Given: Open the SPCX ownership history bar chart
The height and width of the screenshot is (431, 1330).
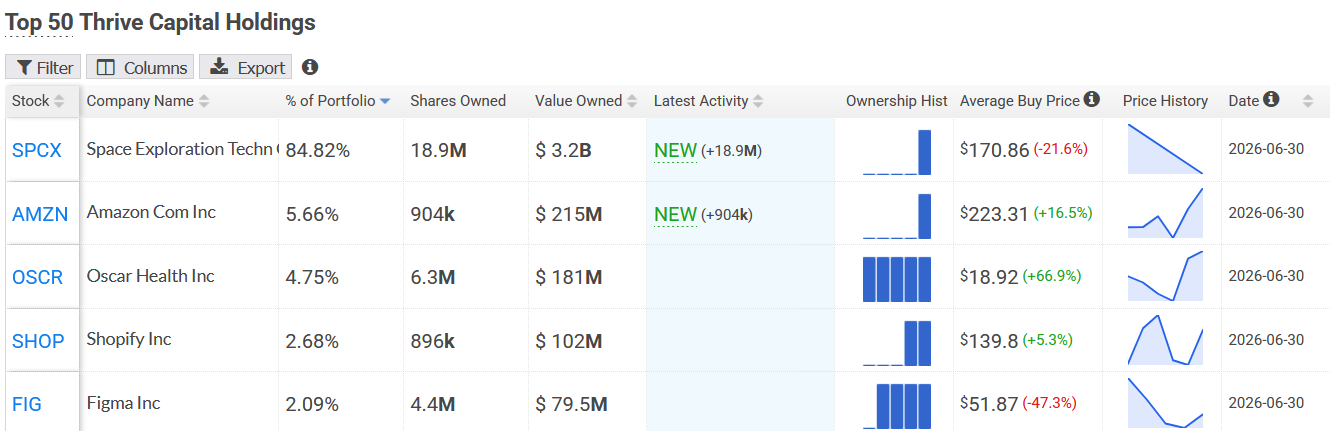Looking at the screenshot, I should tap(897, 152).
